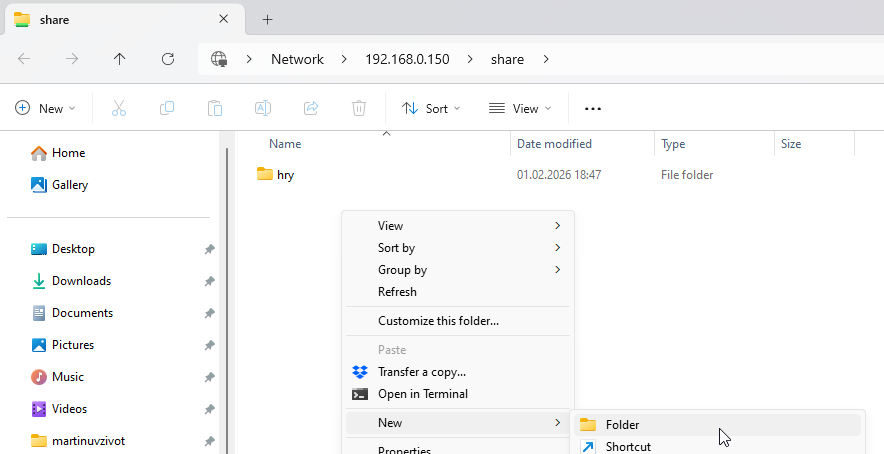884x454 pixels.
Task: Choose Refresh from the context menu
Action: 397,292
